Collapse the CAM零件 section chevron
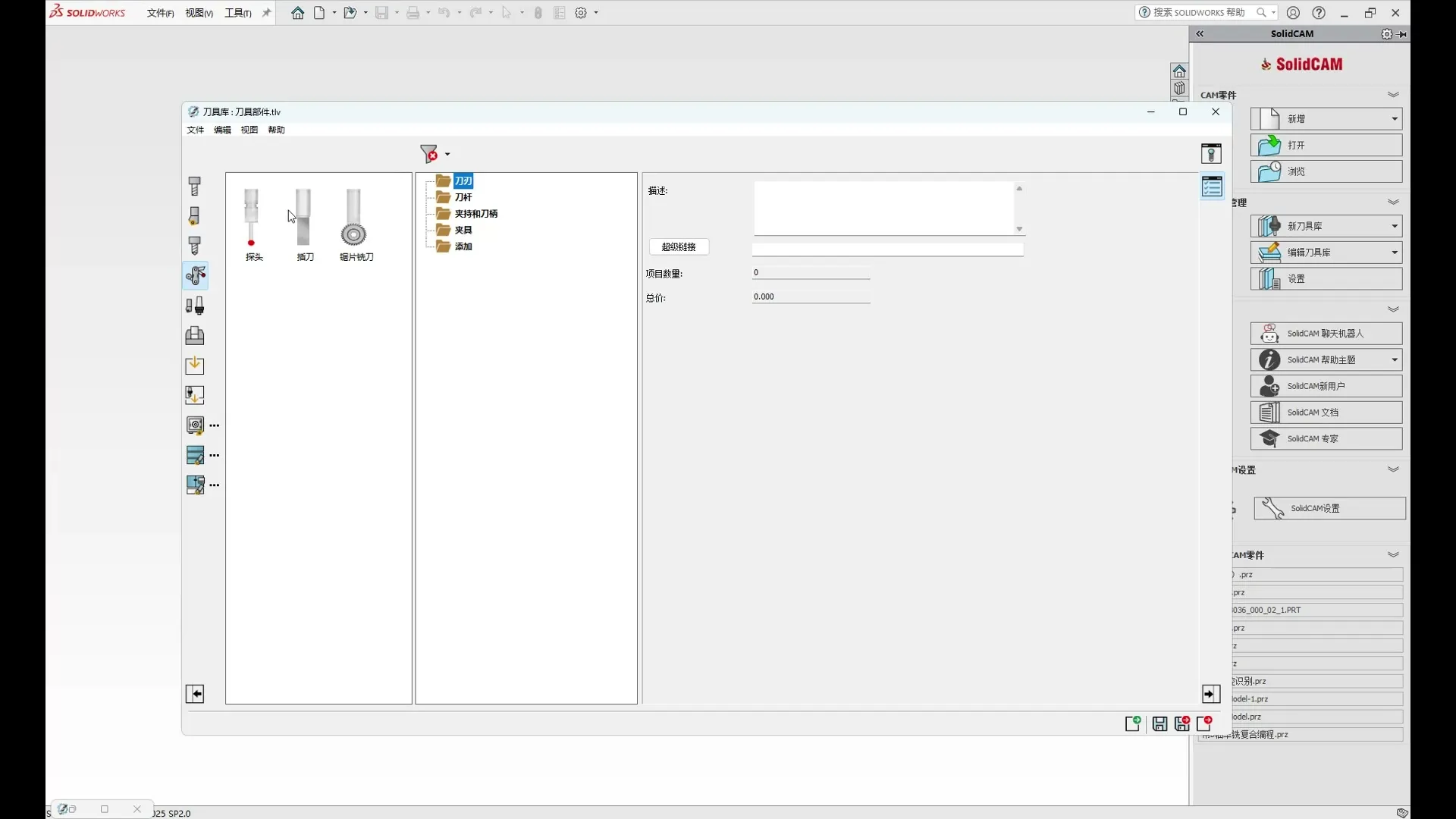The width and height of the screenshot is (1456, 819). [x=1393, y=95]
